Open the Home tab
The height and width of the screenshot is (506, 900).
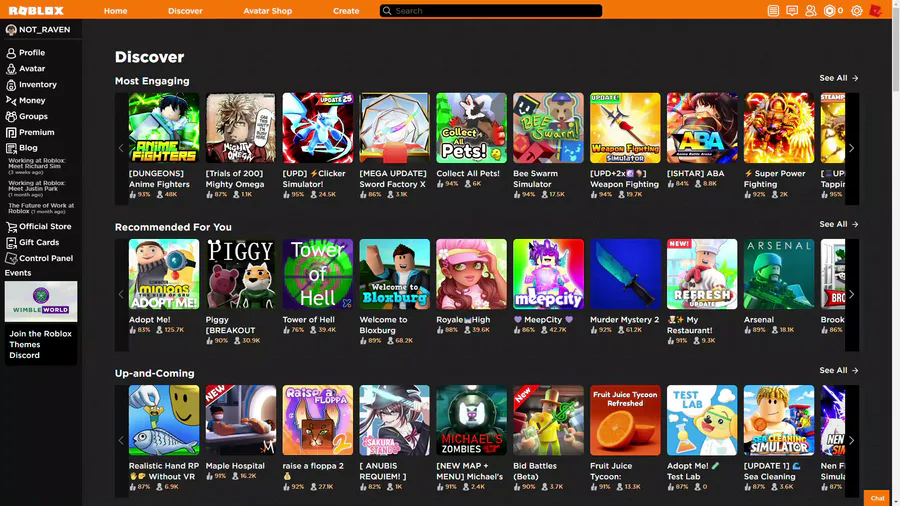(x=115, y=10)
